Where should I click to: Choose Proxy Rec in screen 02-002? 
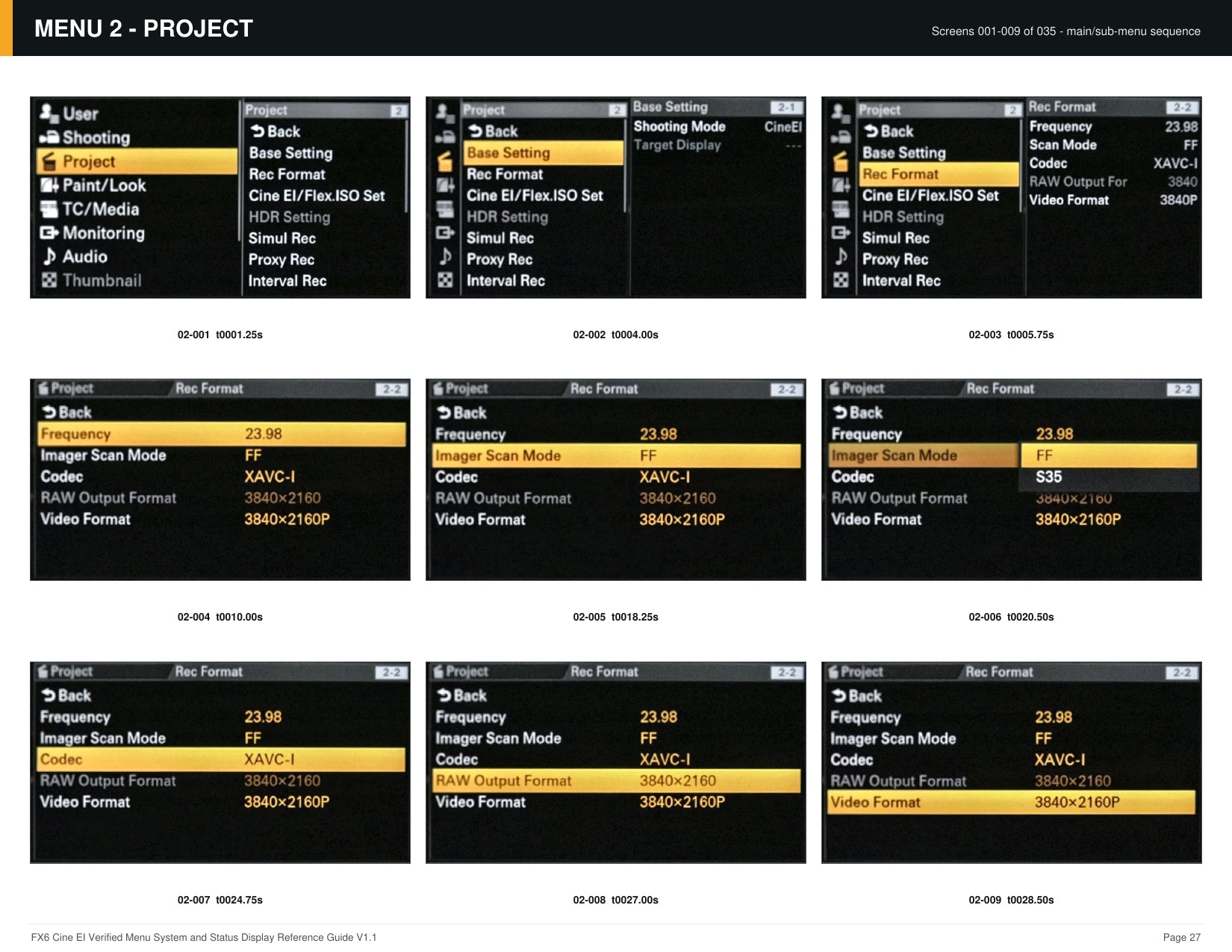coord(500,259)
